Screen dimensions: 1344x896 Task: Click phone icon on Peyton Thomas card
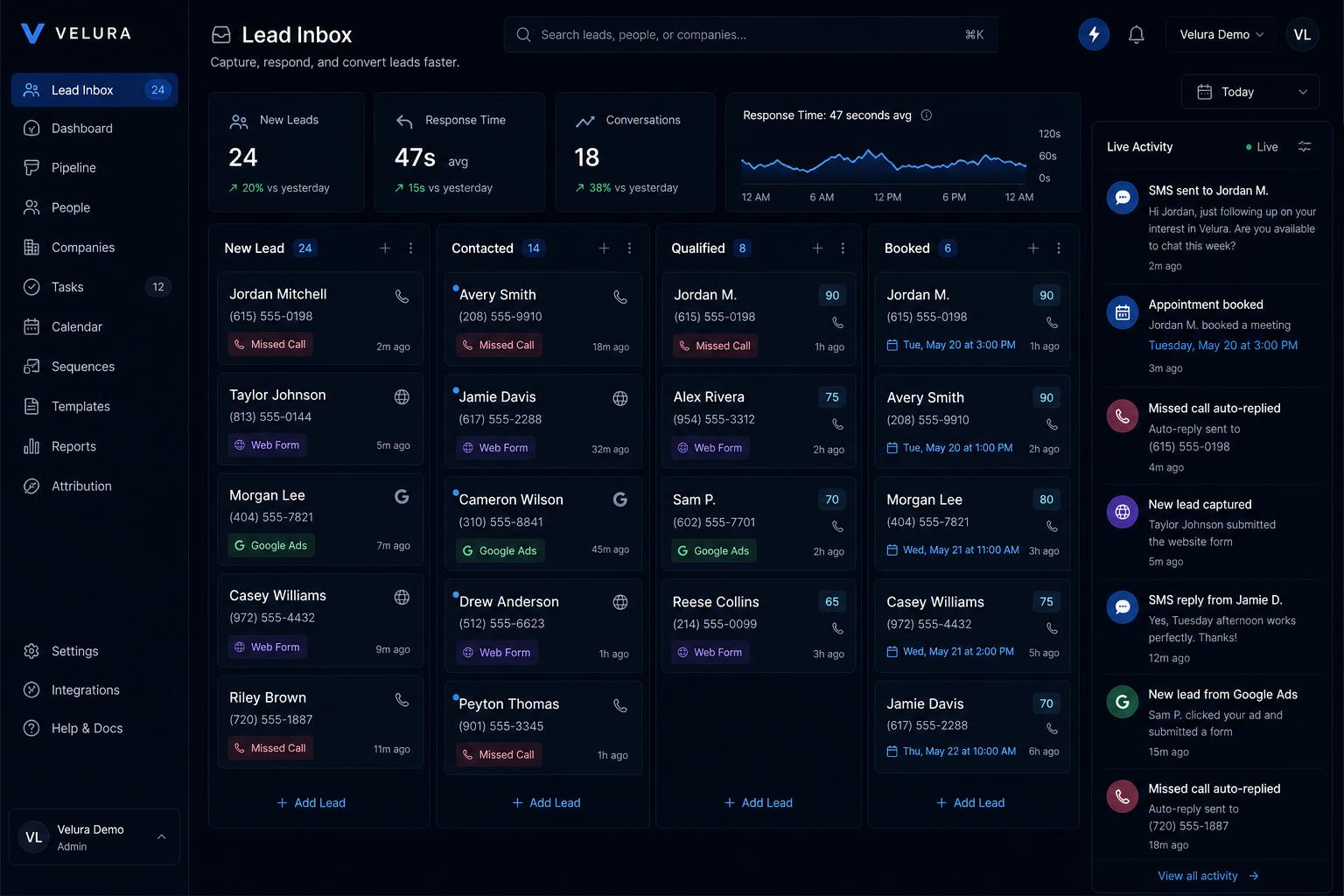tap(620, 706)
